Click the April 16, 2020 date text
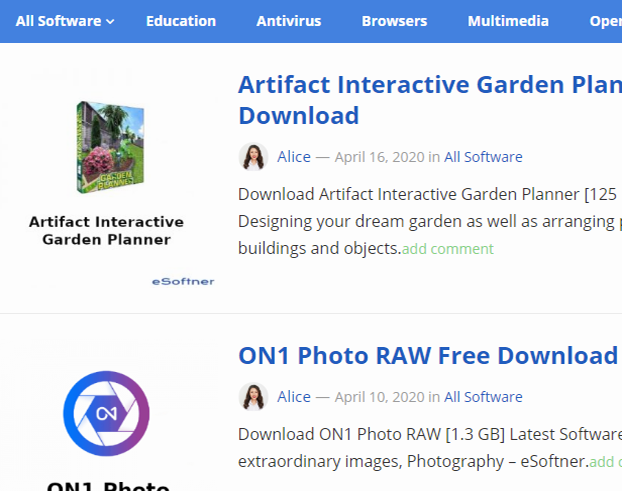 coord(380,157)
